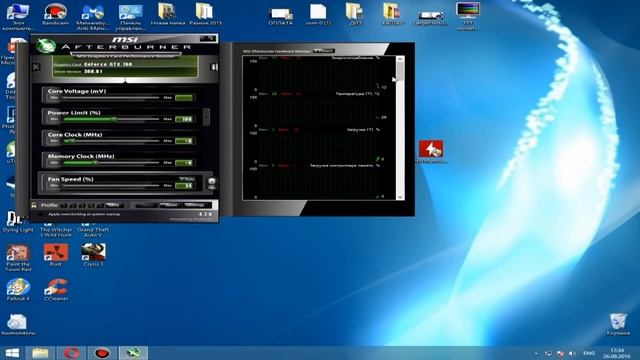Screen dimensions: 640x360
Task: Launch Rust from desktop
Action: click(x=56, y=255)
